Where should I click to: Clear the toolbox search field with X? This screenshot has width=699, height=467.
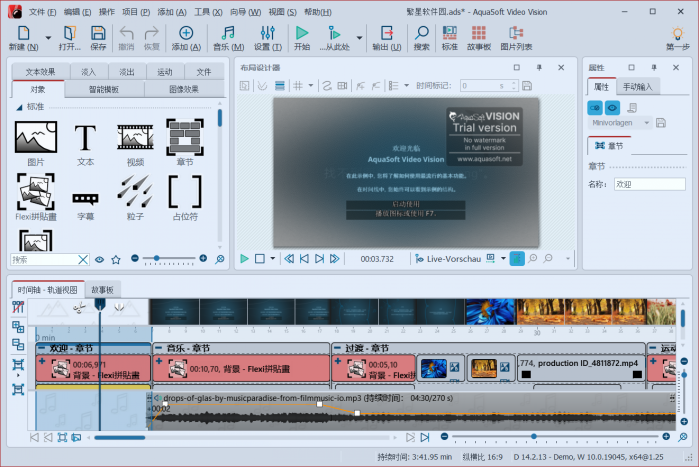tap(83, 259)
